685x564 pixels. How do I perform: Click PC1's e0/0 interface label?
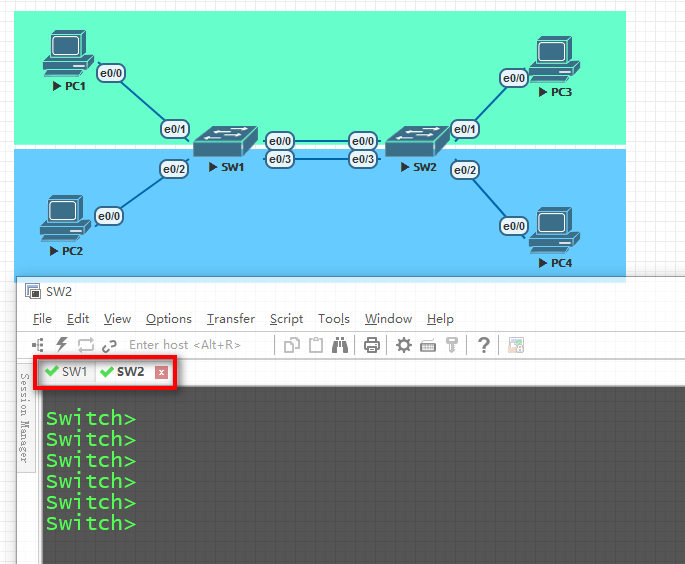(111, 73)
